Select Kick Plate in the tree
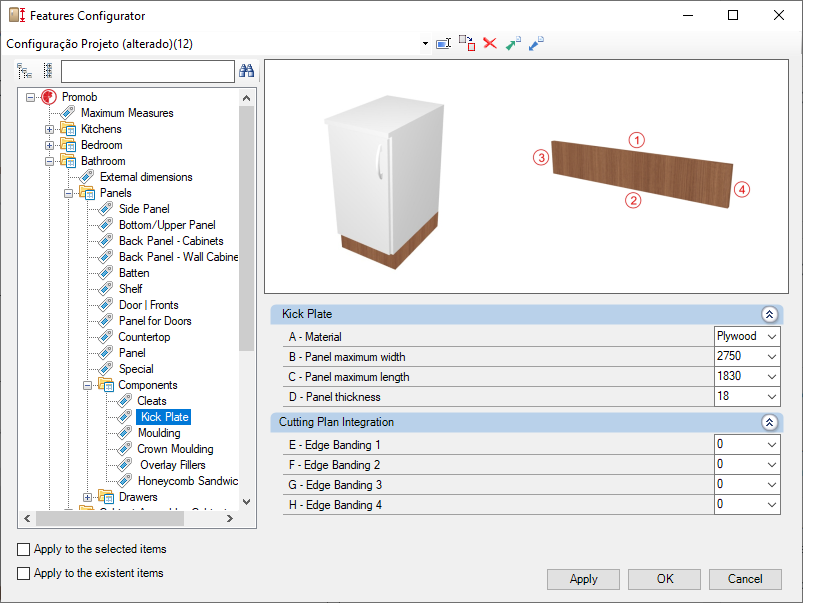The width and height of the screenshot is (813, 605). [164, 417]
